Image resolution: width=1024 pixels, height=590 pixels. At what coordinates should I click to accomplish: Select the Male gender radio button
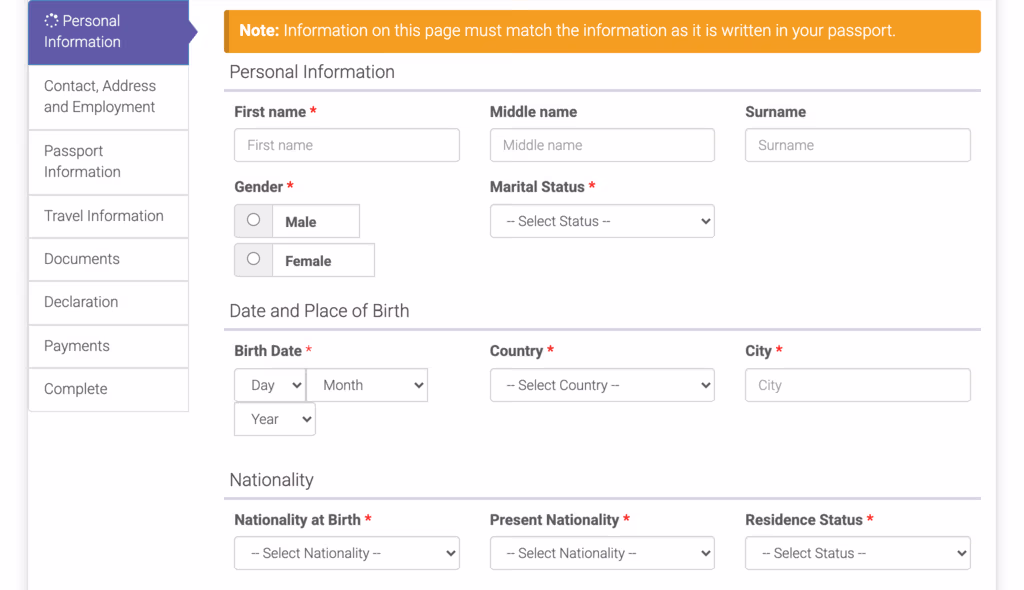tap(253, 220)
